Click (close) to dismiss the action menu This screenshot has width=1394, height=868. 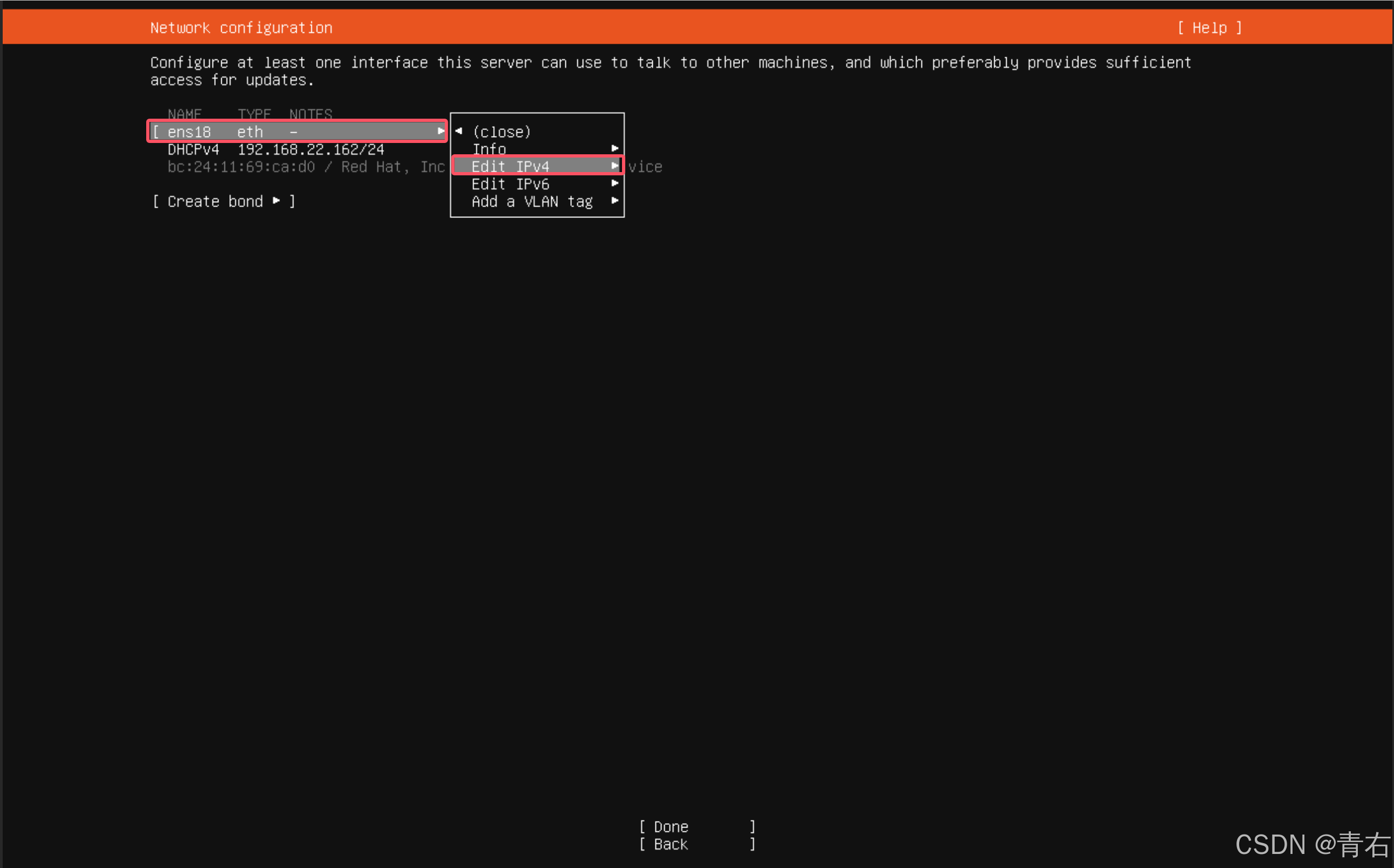coord(501,132)
